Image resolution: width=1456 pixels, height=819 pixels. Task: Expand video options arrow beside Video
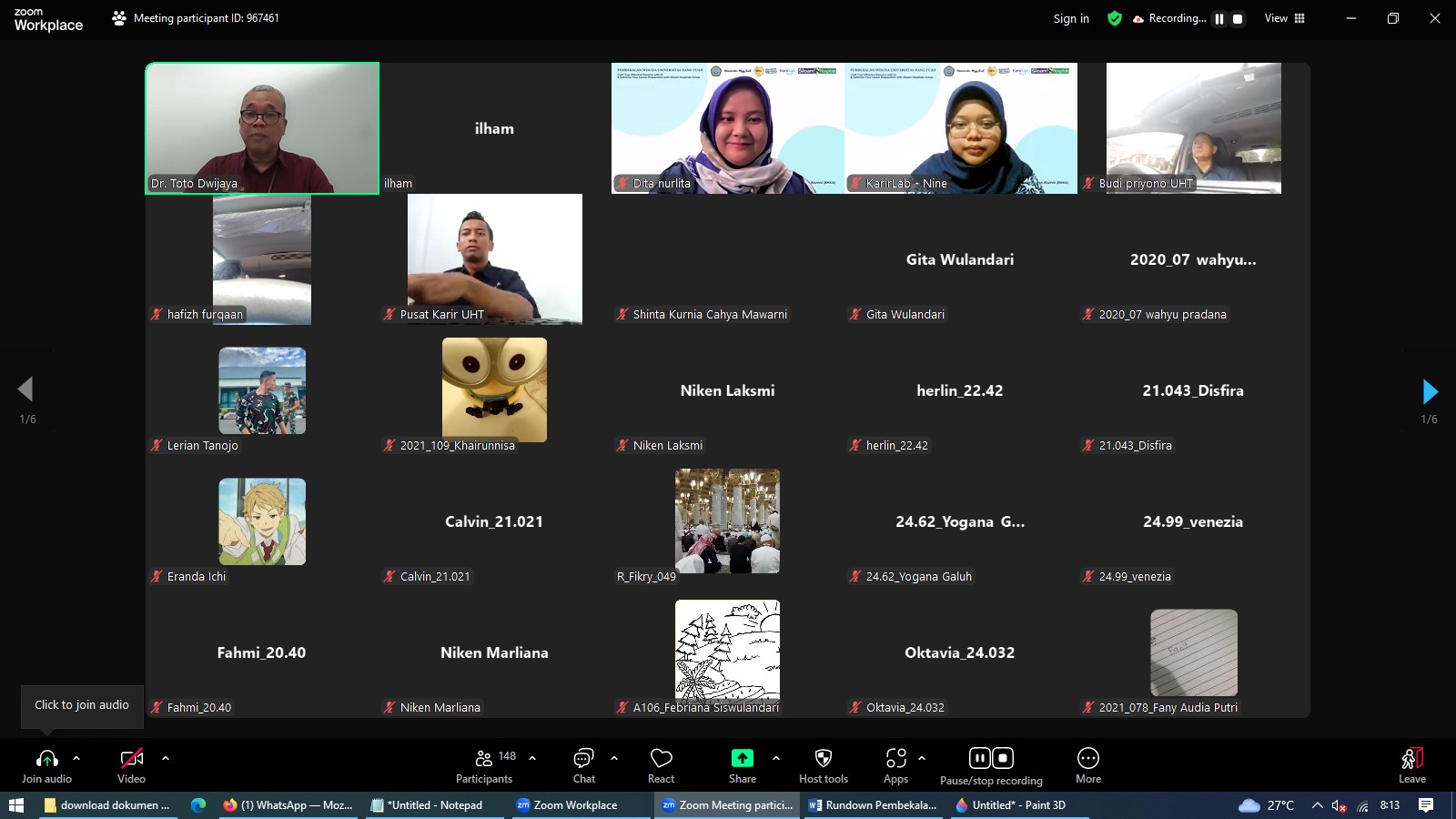[x=166, y=758]
